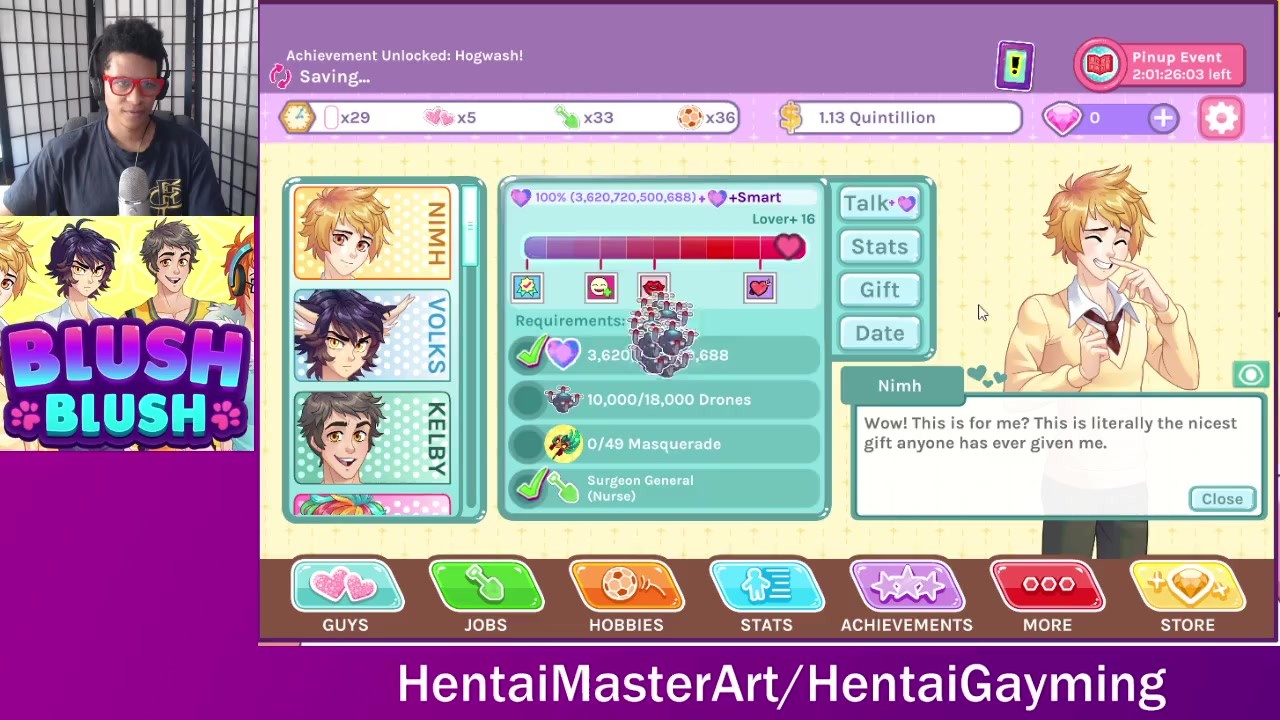Click the Gift button
This screenshot has width=1280, height=720.
tap(880, 290)
